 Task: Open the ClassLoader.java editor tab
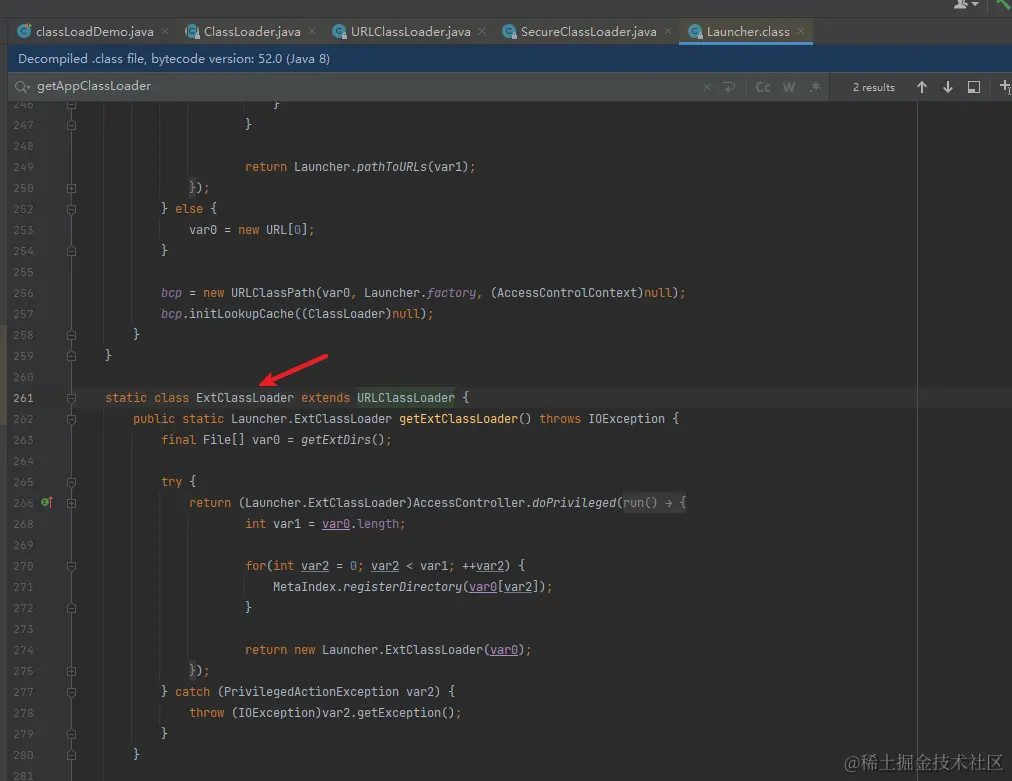tap(252, 32)
